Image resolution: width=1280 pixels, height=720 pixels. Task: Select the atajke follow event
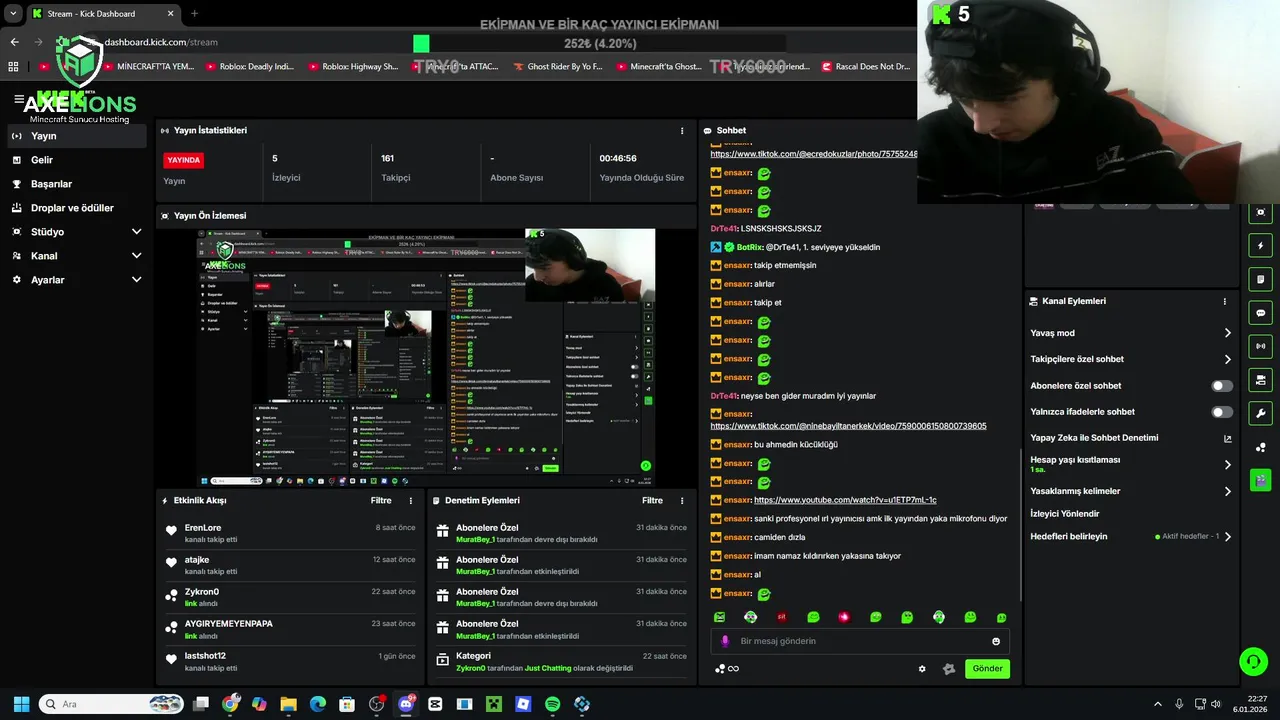click(291, 566)
